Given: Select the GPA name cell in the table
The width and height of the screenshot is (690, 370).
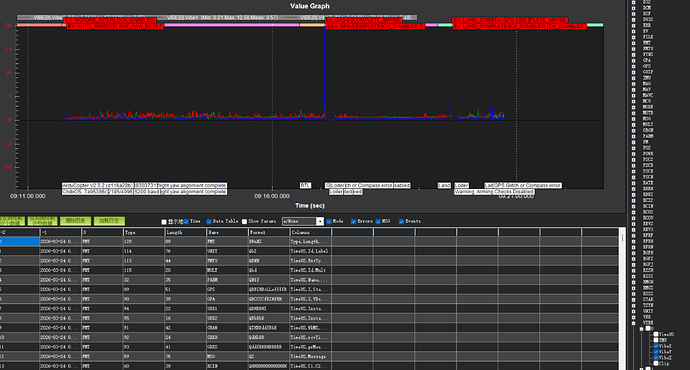Looking at the screenshot, I should 227,299.
